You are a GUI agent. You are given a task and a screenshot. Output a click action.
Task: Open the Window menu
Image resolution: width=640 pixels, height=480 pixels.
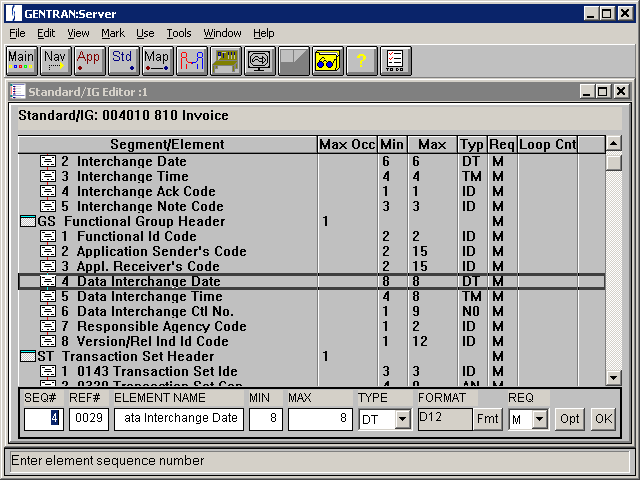[x=222, y=33]
